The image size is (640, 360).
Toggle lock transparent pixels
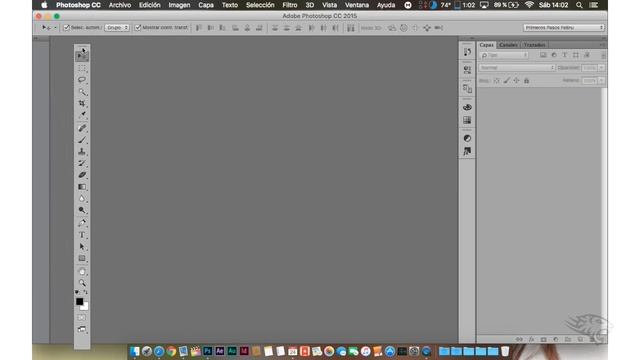[496, 81]
